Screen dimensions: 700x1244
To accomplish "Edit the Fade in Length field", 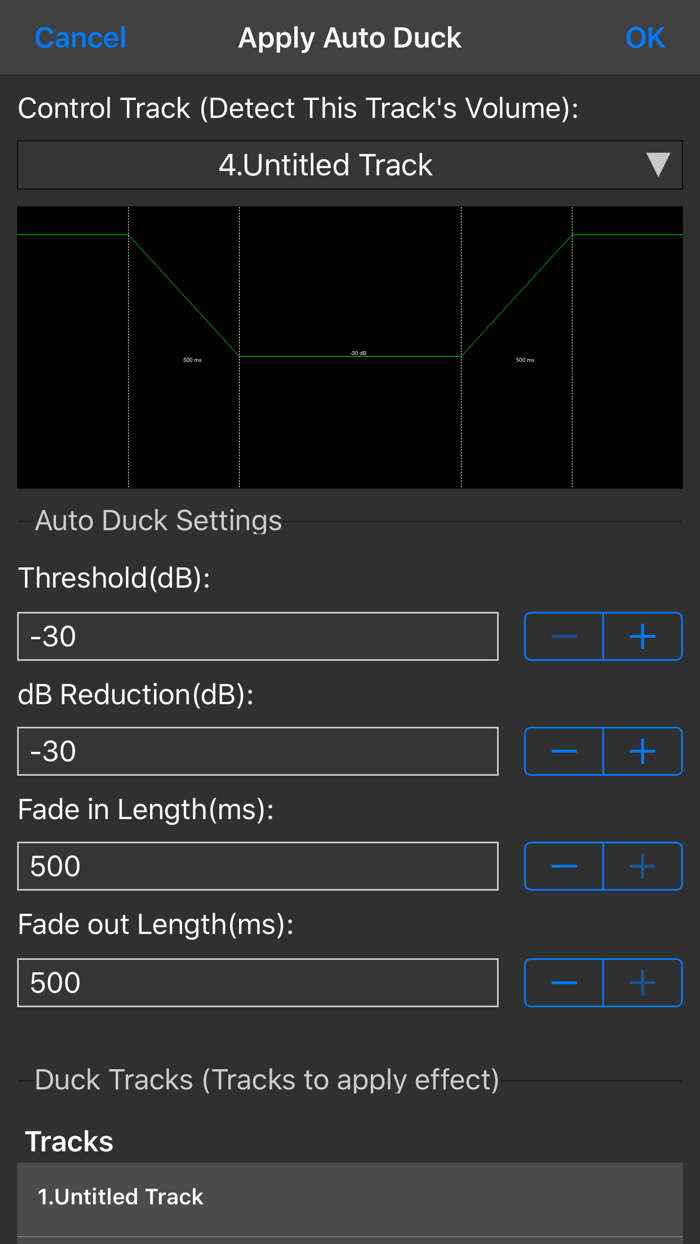I will (258, 867).
